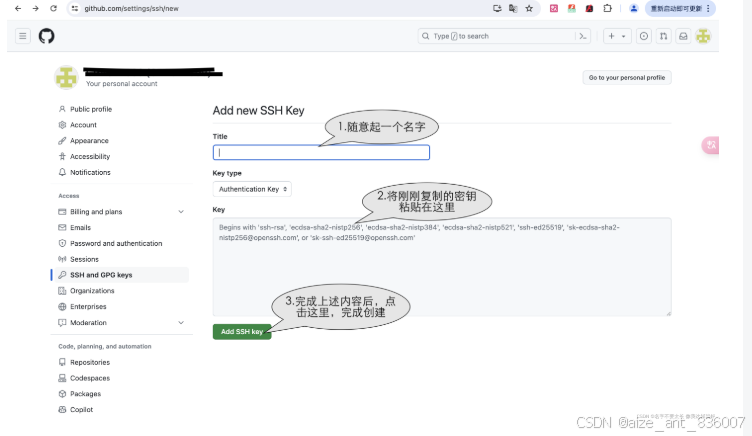The height and width of the screenshot is (436, 752).
Task: Open the plus 'Create new' button
Action: (x=611, y=36)
